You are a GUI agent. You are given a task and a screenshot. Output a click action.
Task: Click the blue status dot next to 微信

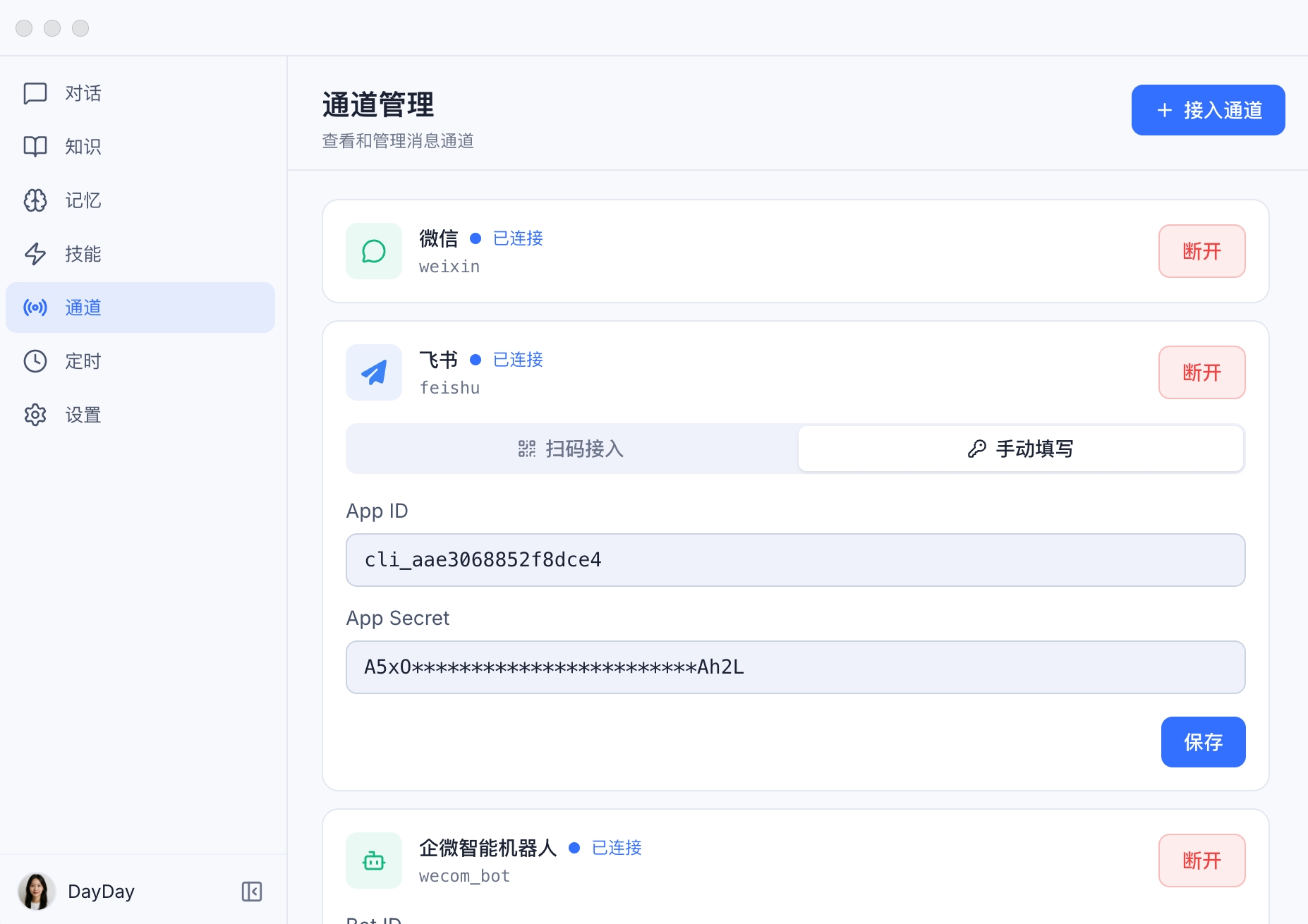point(476,238)
